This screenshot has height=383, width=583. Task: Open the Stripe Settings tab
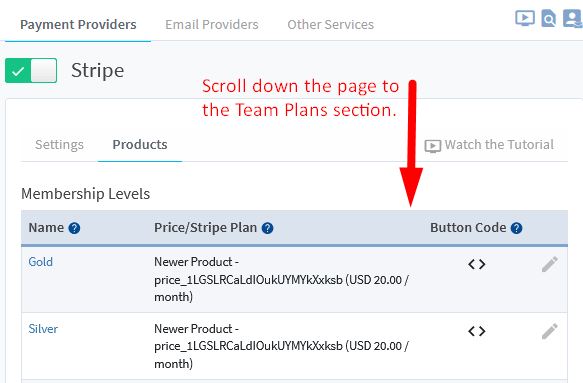pos(59,145)
